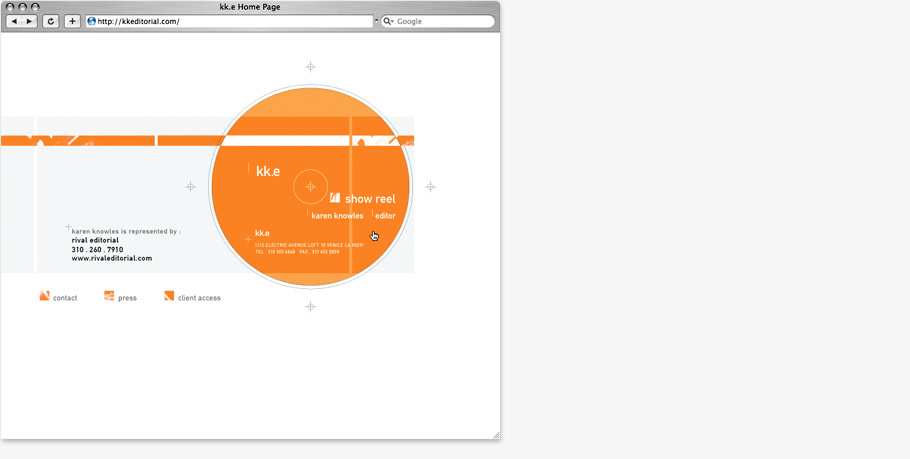Open the press page link
The height and width of the screenshot is (459, 910).
click(128, 298)
